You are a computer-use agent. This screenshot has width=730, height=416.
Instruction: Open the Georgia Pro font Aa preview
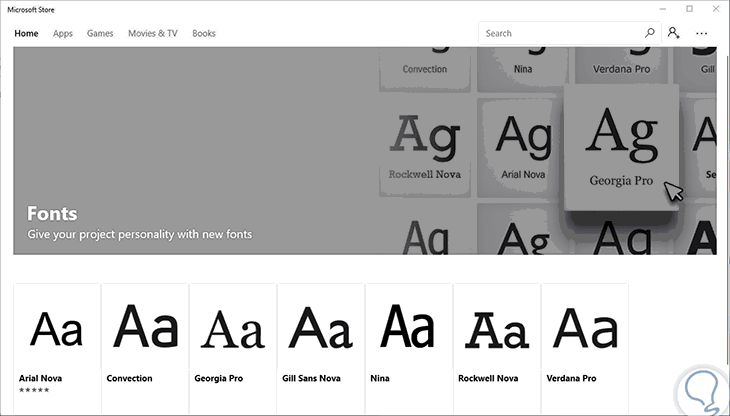pos(232,329)
